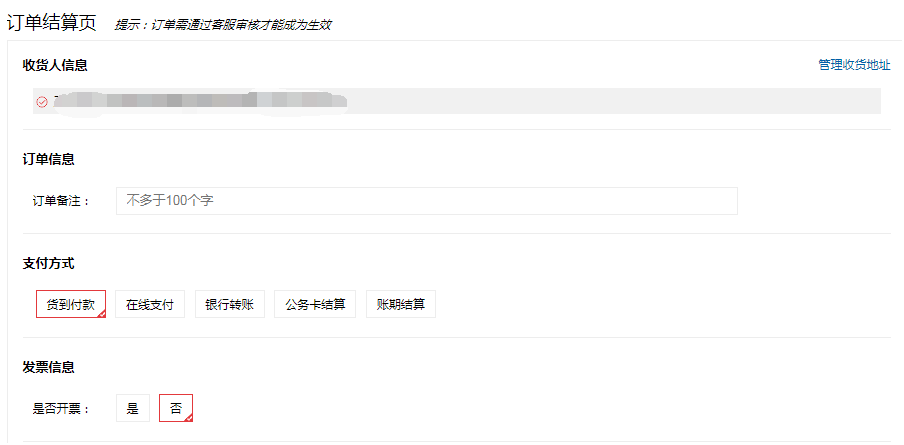Click the red corner checkmark on 否

(188, 417)
